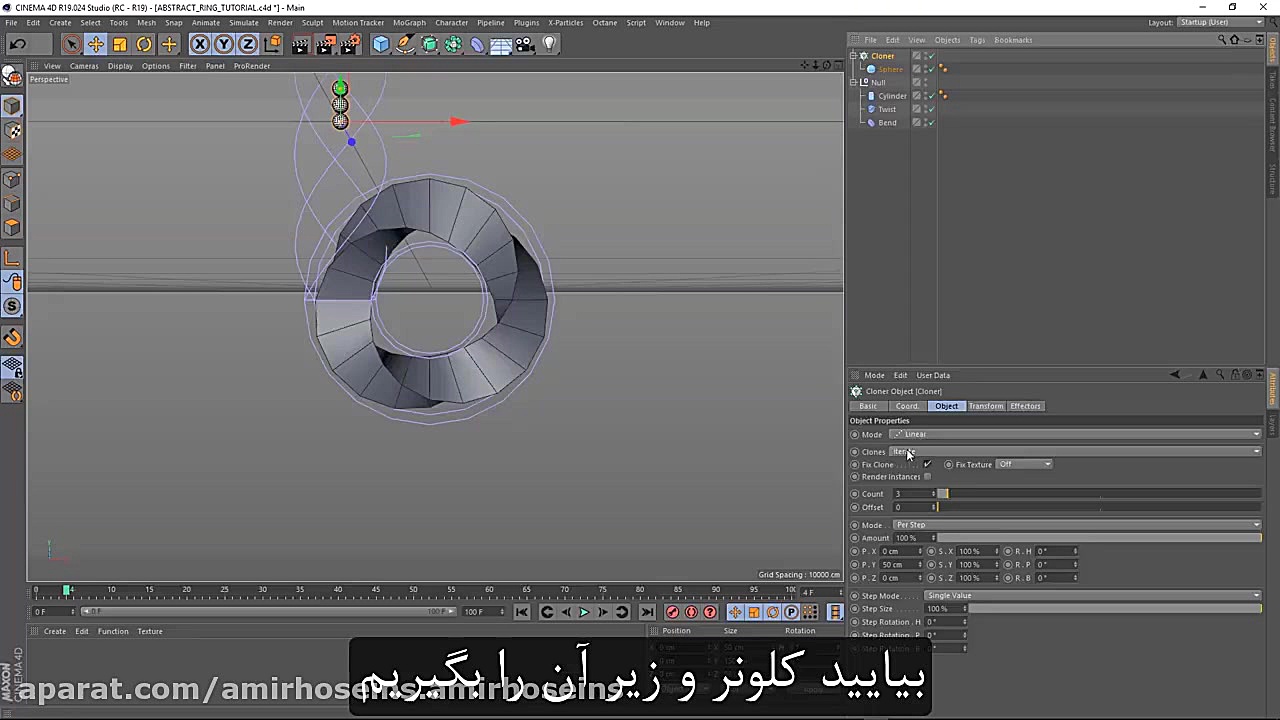Click the Add Light icon
Screen dimensions: 1280x720
pos(549,43)
